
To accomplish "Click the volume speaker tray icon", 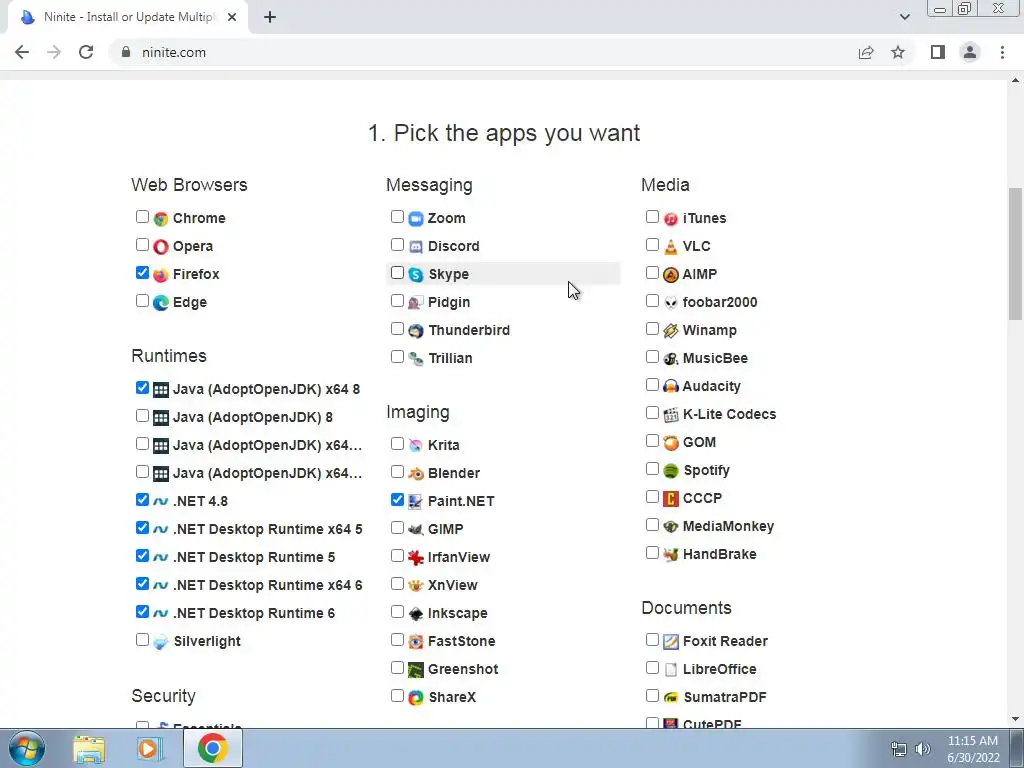I will [x=923, y=749].
